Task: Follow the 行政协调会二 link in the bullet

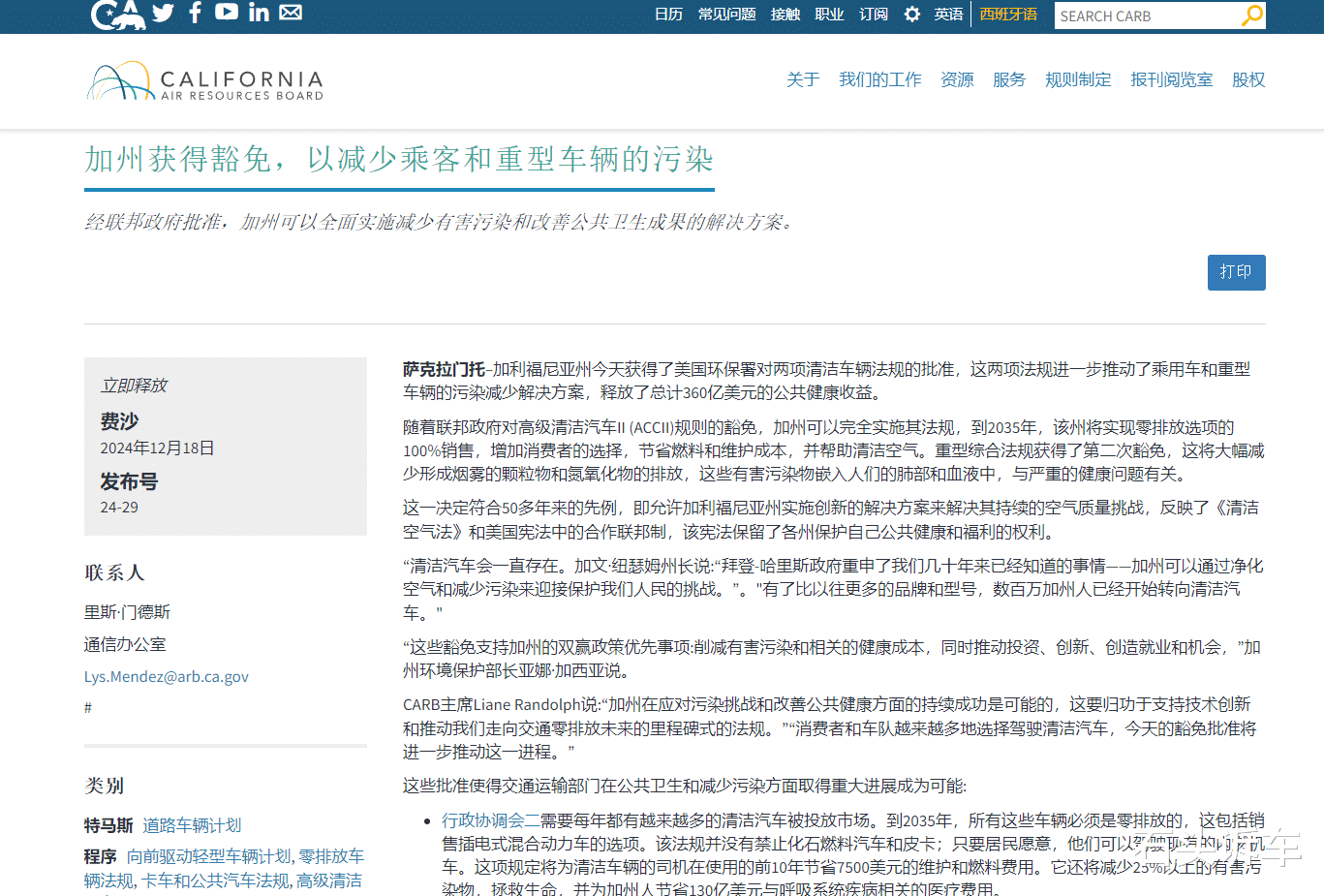Action: coord(491,820)
